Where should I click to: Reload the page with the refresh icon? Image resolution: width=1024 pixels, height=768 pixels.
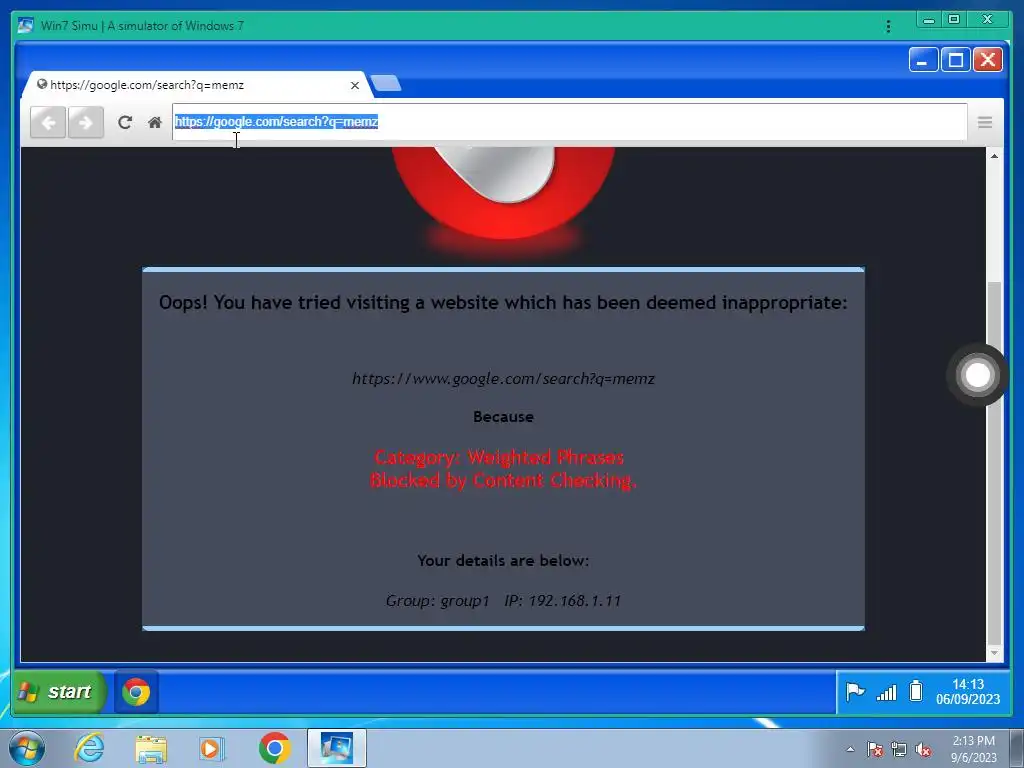tap(125, 122)
